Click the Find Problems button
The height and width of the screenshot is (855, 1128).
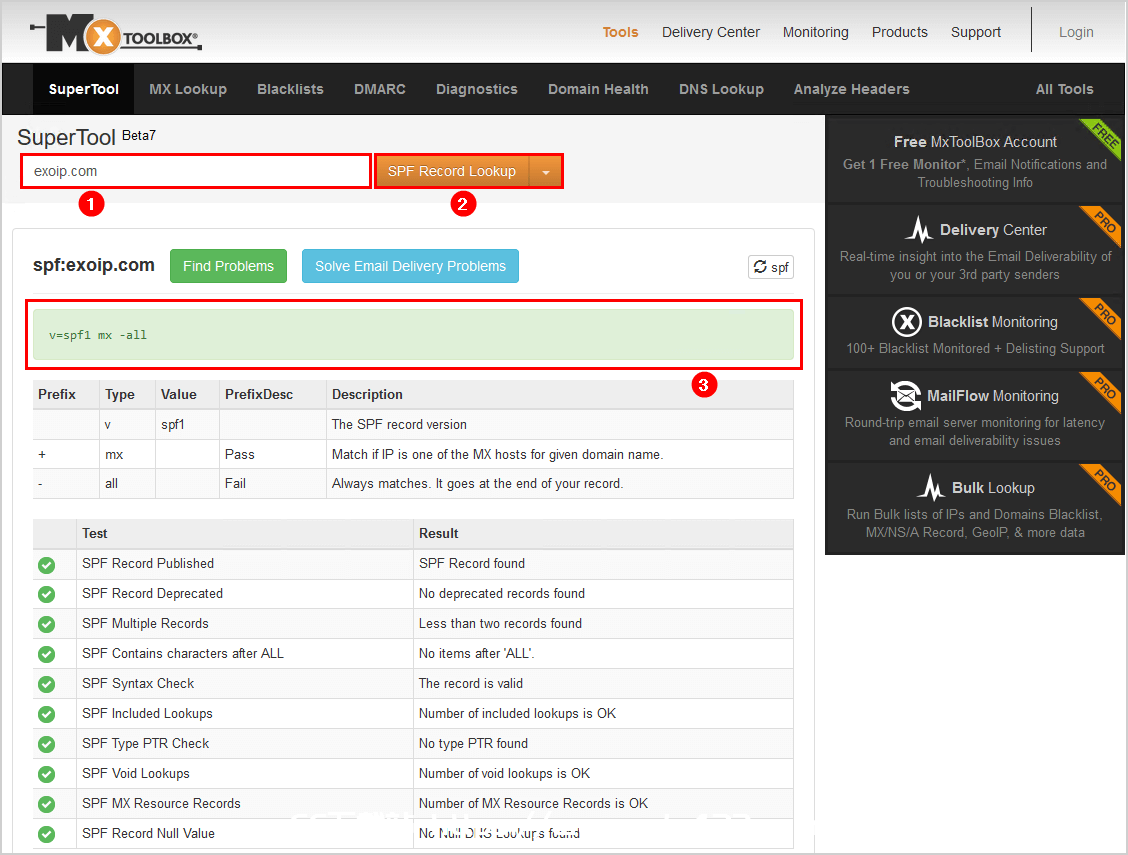point(229,266)
